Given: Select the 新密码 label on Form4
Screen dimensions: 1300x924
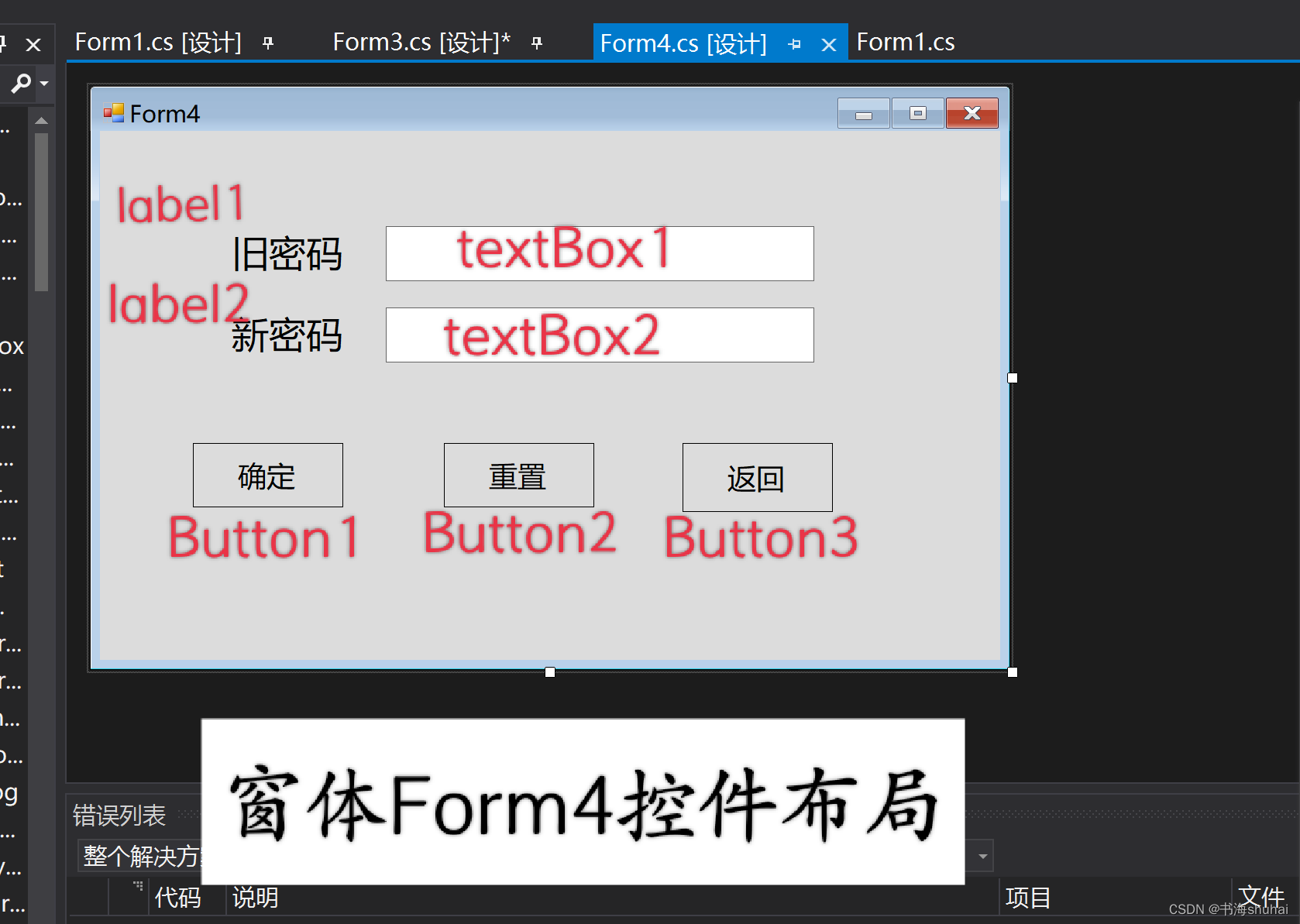Looking at the screenshot, I should coord(287,335).
